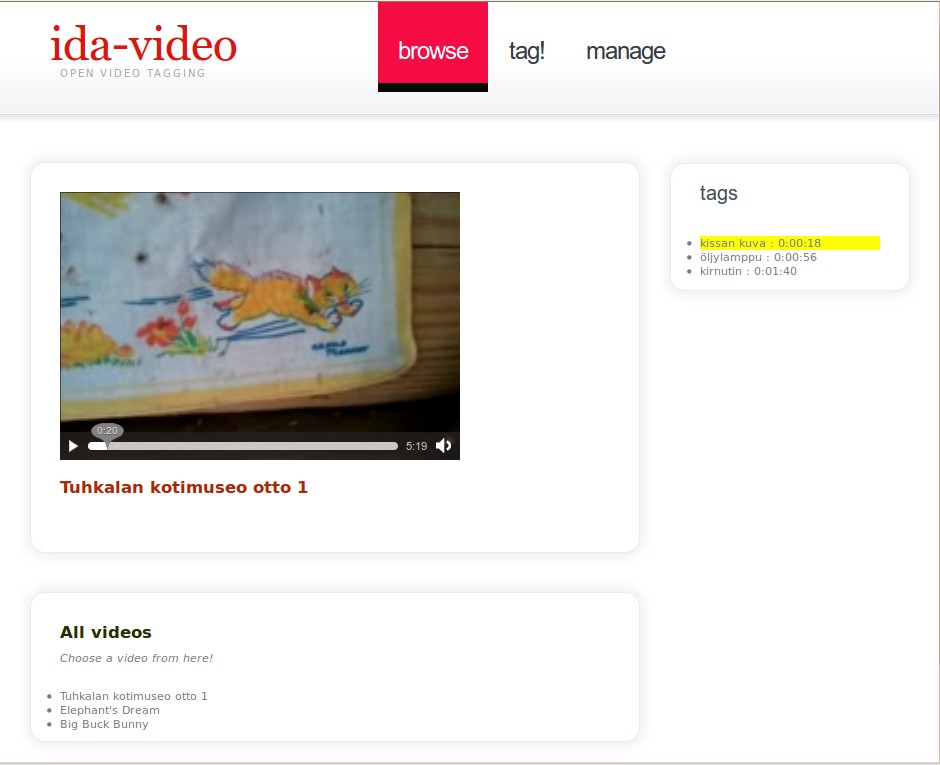Mute audio using the speaker icon
940x765 pixels.
[444, 446]
